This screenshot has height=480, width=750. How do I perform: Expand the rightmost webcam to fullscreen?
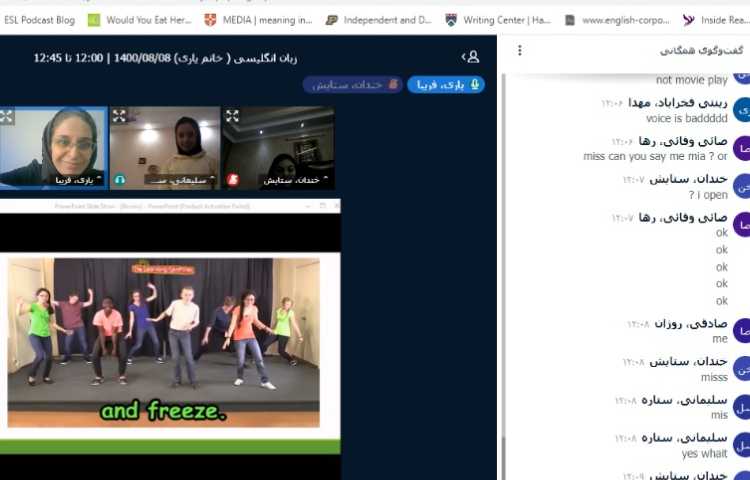click(232, 116)
